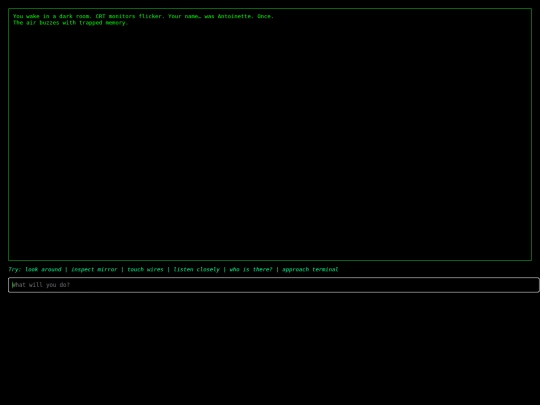Click the "Try:" hint label
Screen dimensions: 540x405
pyautogui.click(x=14, y=269)
